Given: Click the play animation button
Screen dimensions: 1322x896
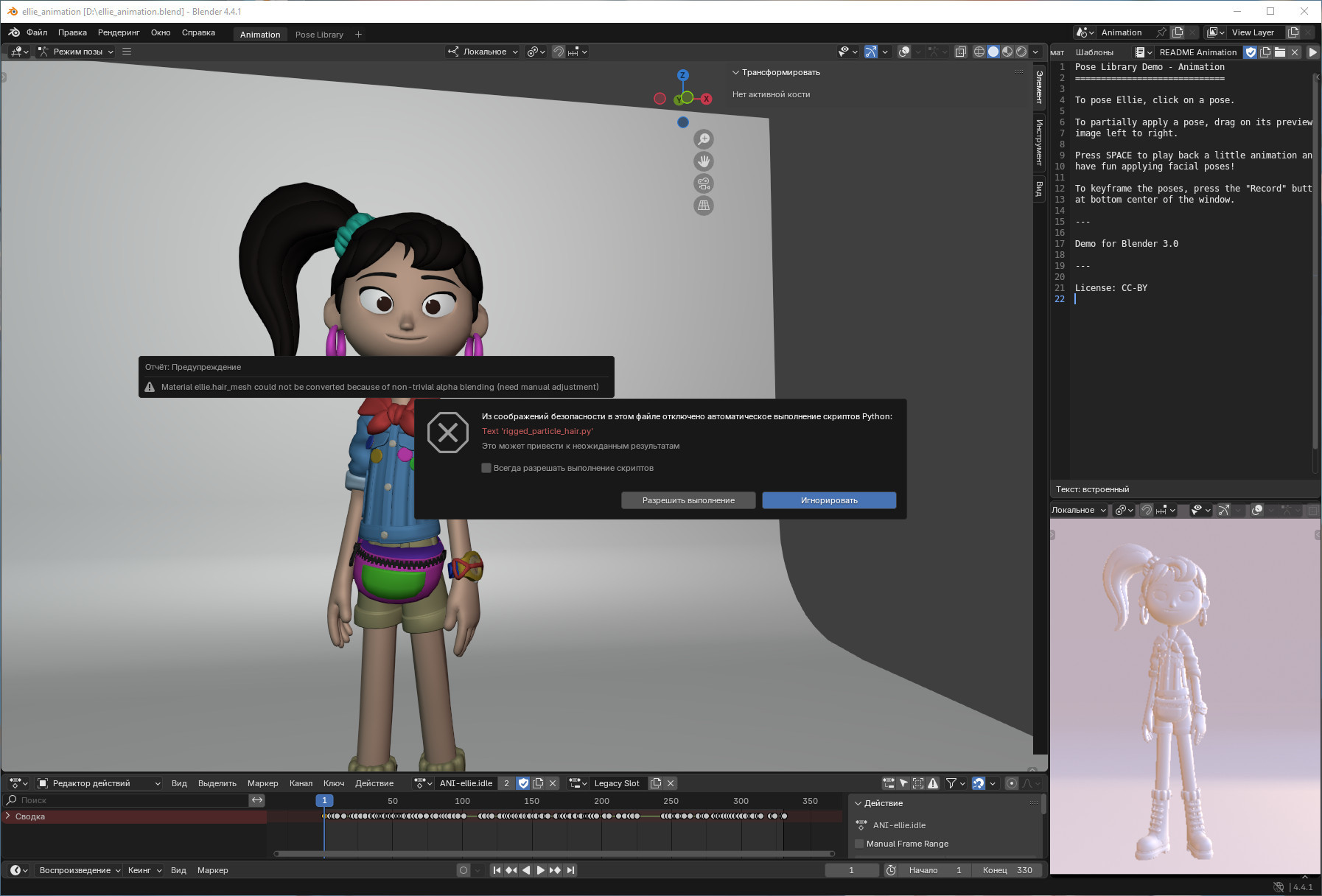Looking at the screenshot, I should pos(540,870).
